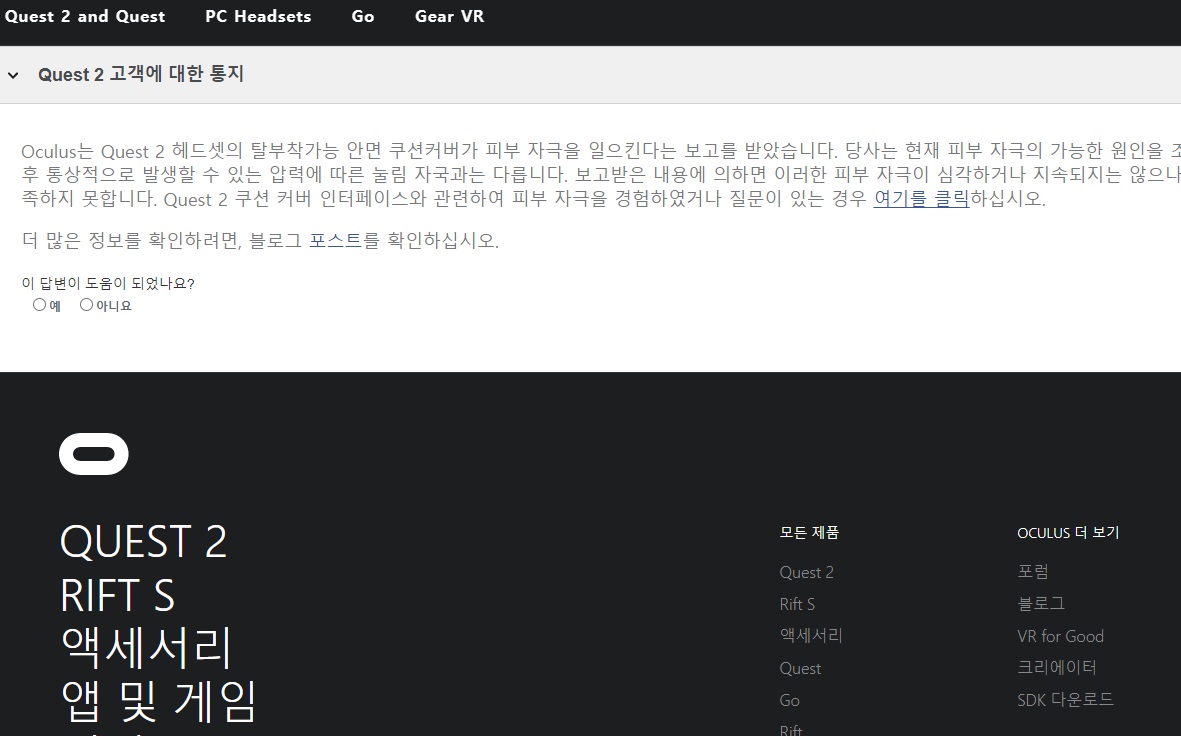Open 크리에이터 link
The width and height of the screenshot is (1181, 736).
tap(1057, 668)
